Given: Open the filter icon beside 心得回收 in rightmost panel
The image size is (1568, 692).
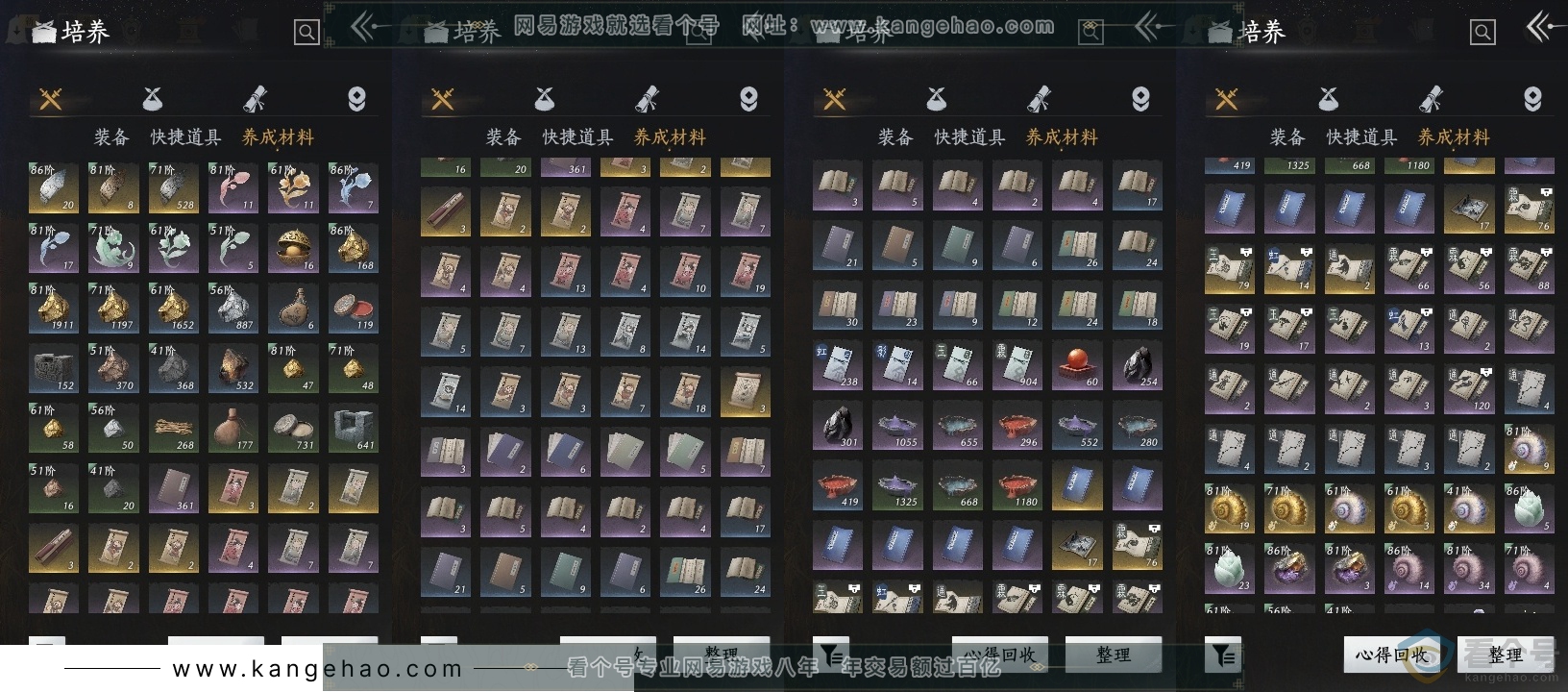Looking at the screenshot, I should [x=1223, y=654].
